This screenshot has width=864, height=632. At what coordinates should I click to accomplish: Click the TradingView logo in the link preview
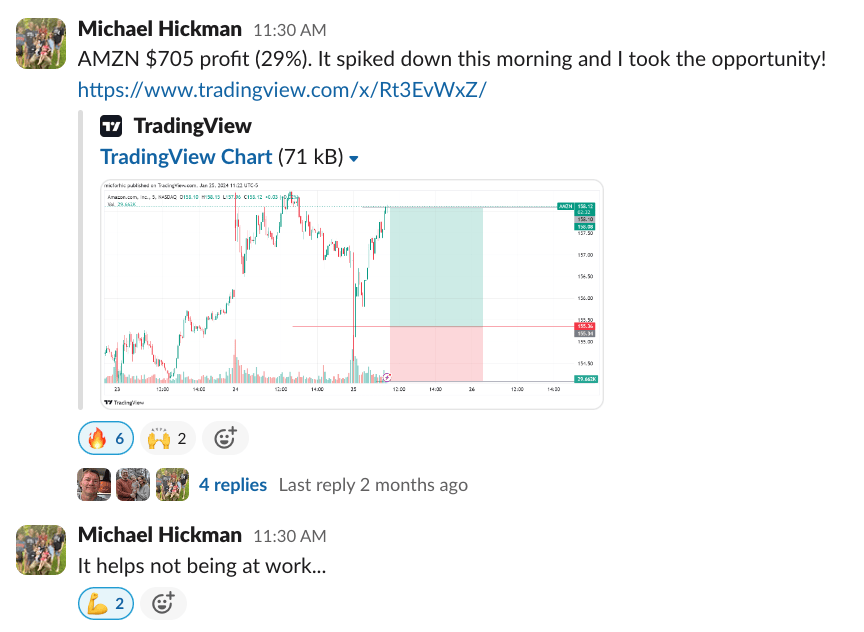pyautogui.click(x=112, y=126)
